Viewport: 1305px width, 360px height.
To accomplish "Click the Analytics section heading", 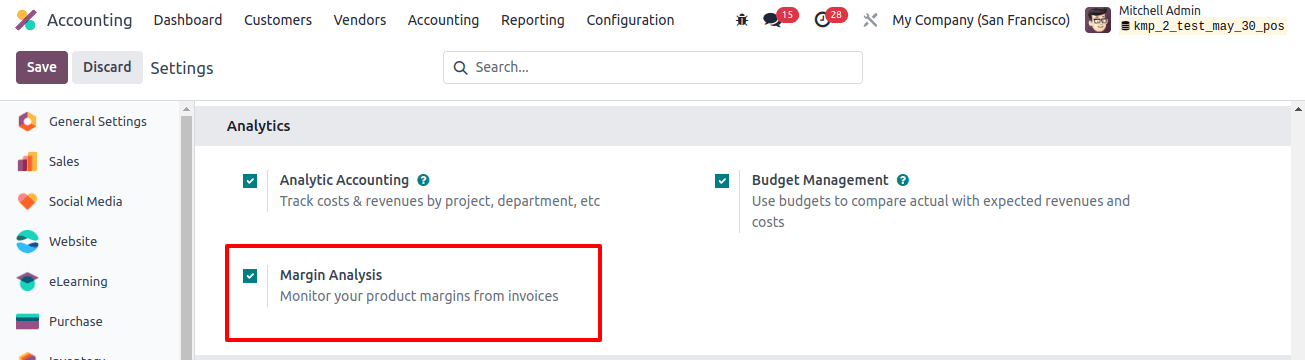I will pos(258,126).
